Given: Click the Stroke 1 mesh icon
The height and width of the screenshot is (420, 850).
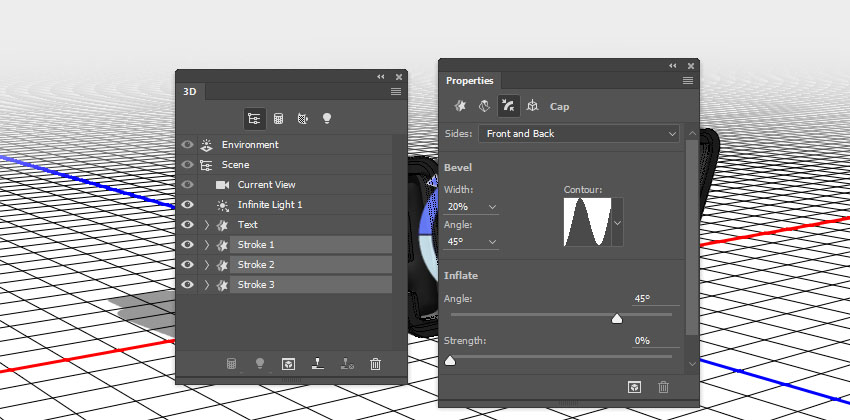Looking at the screenshot, I should [222, 245].
